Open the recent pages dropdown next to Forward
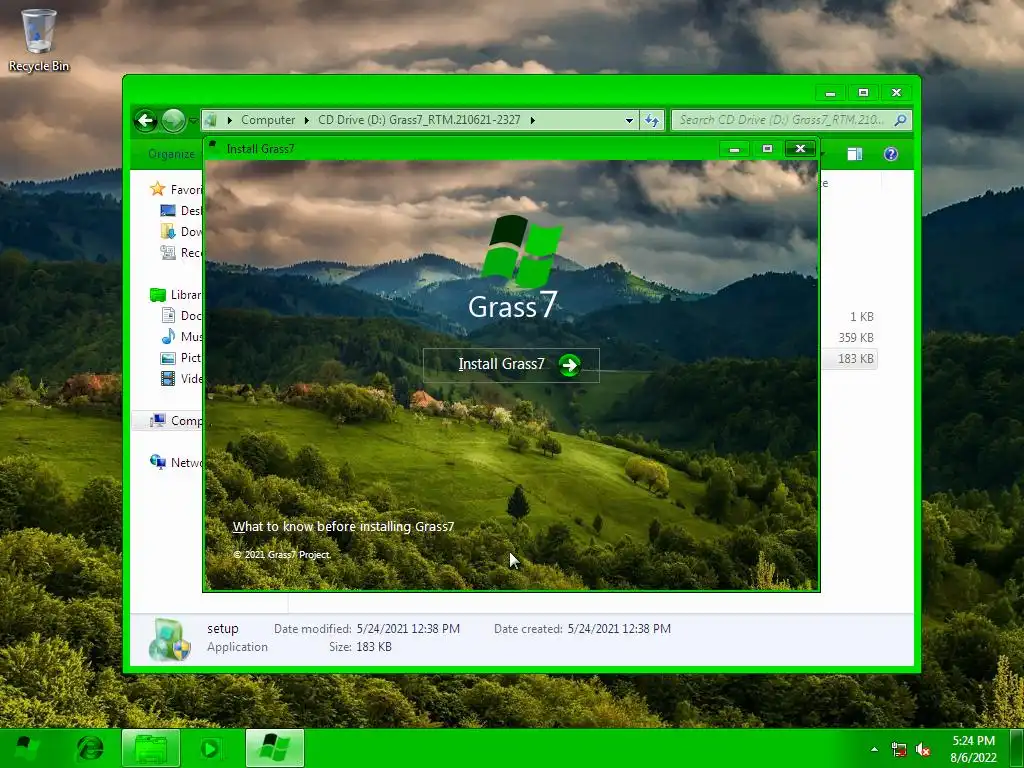1024x768 pixels. [x=193, y=120]
